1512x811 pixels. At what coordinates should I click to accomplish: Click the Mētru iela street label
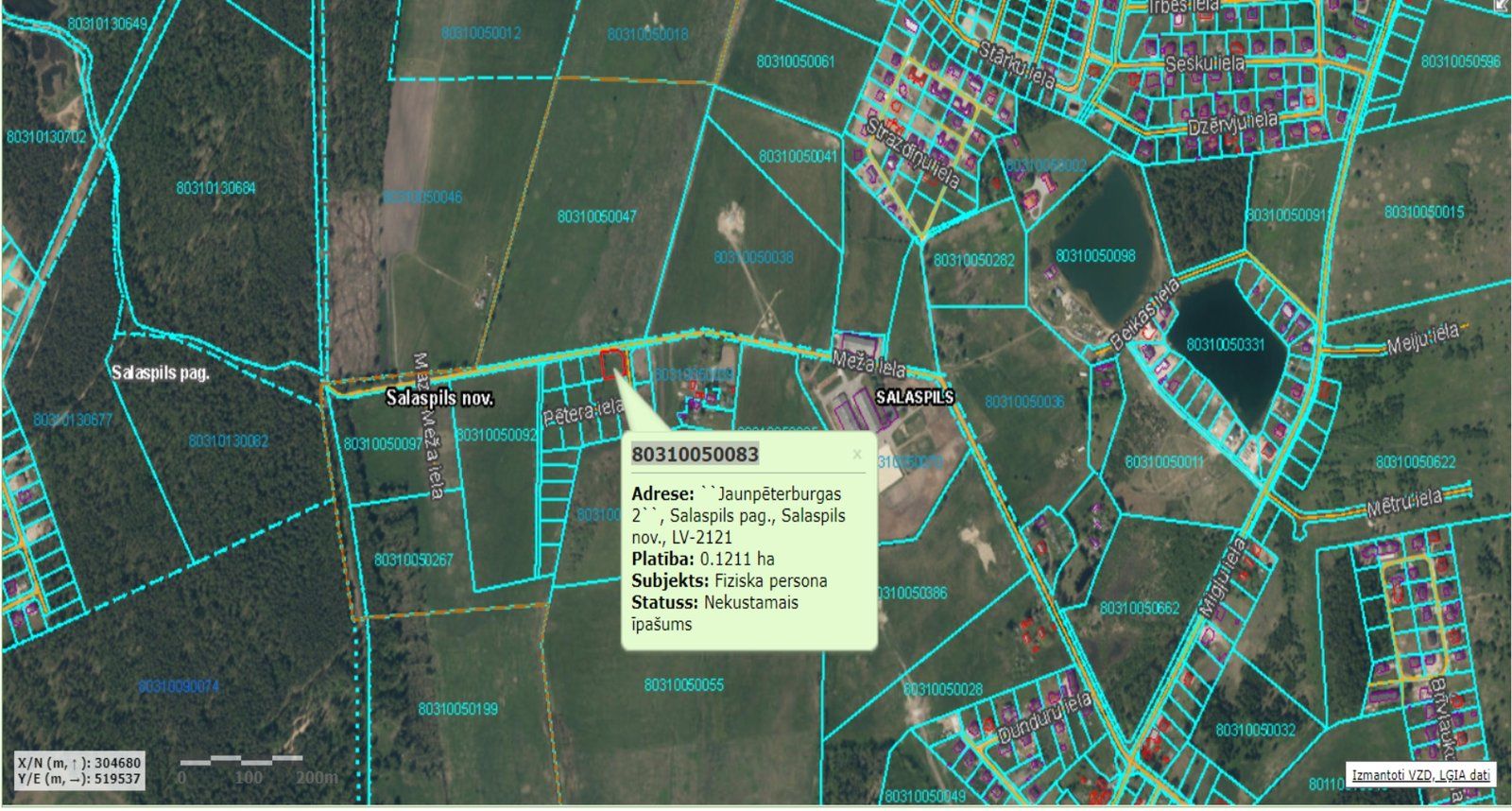pyautogui.click(x=1405, y=503)
